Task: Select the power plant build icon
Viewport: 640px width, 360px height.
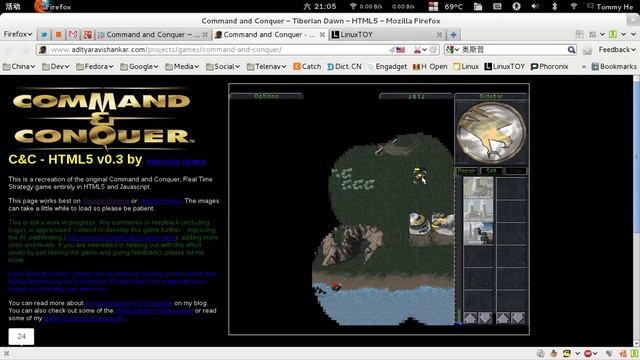Action: [478, 210]
